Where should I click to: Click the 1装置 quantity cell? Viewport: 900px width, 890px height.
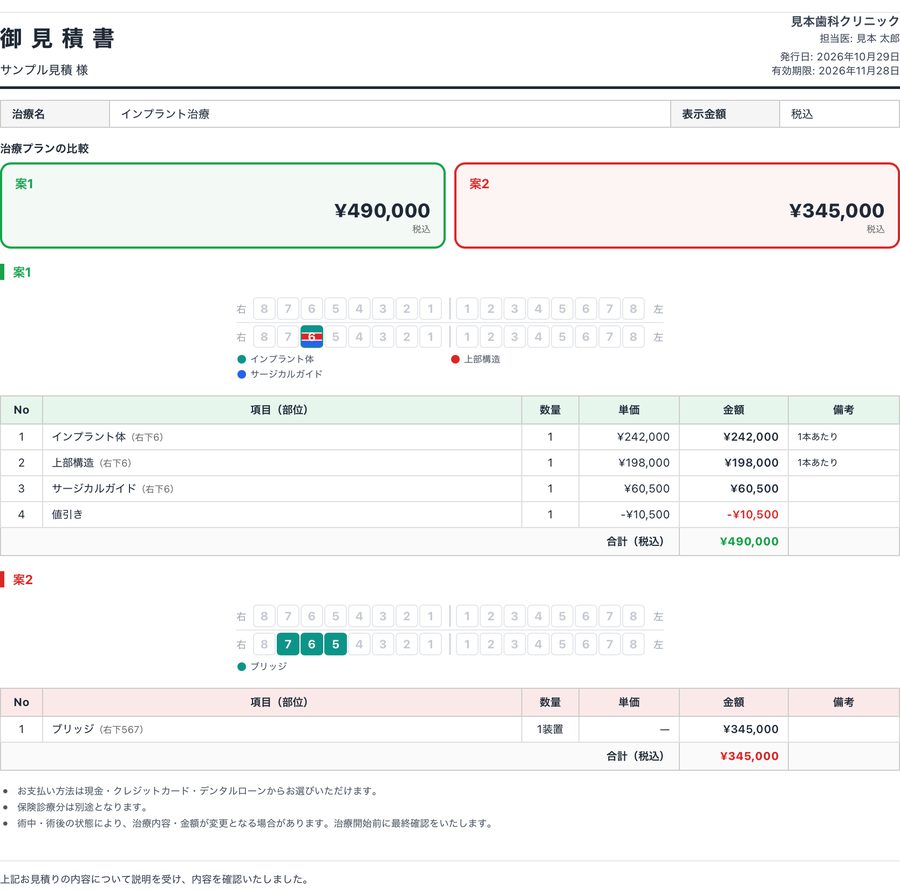point(550,729)
